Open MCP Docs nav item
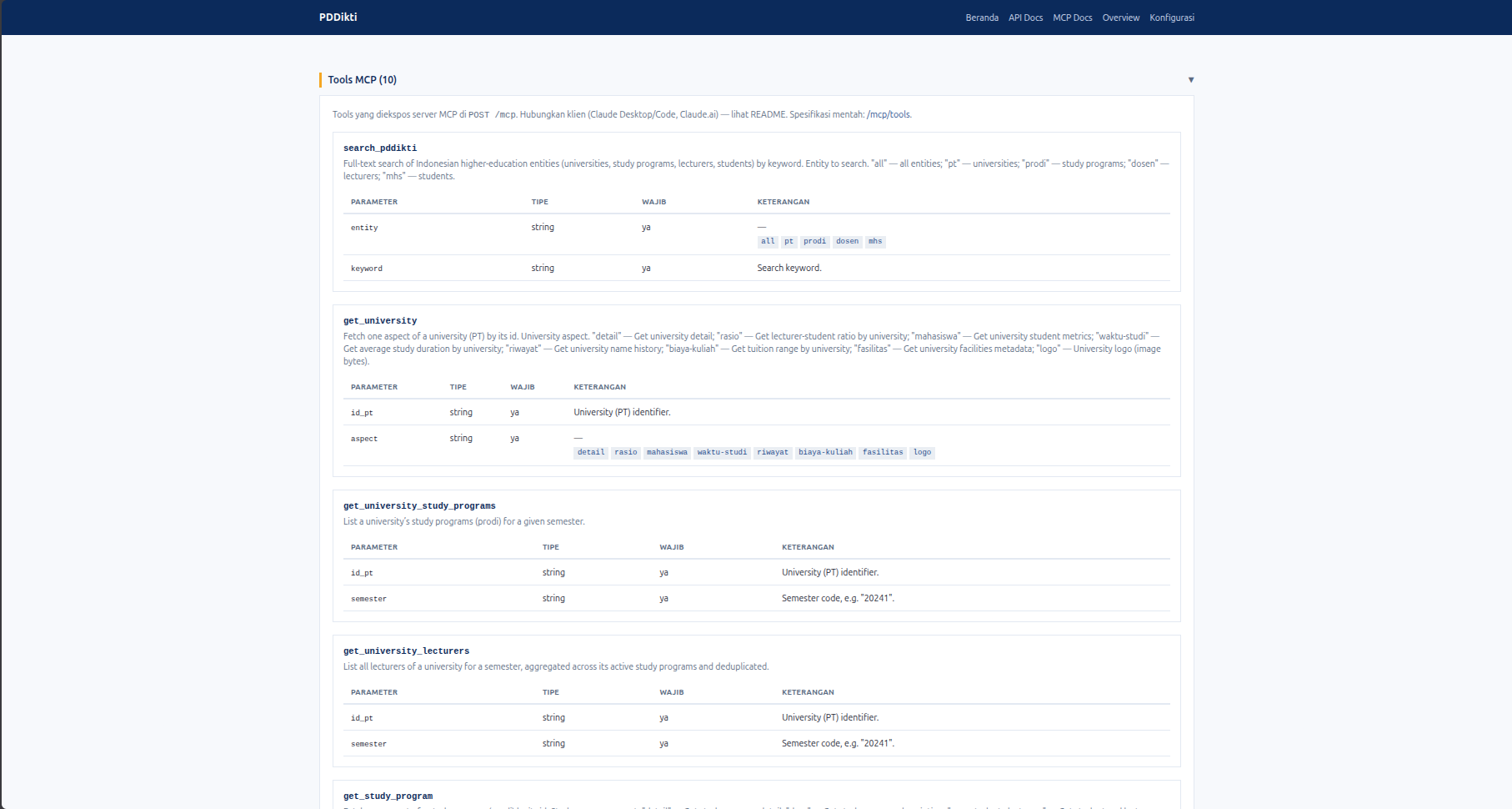 [x=1072, y=18]
